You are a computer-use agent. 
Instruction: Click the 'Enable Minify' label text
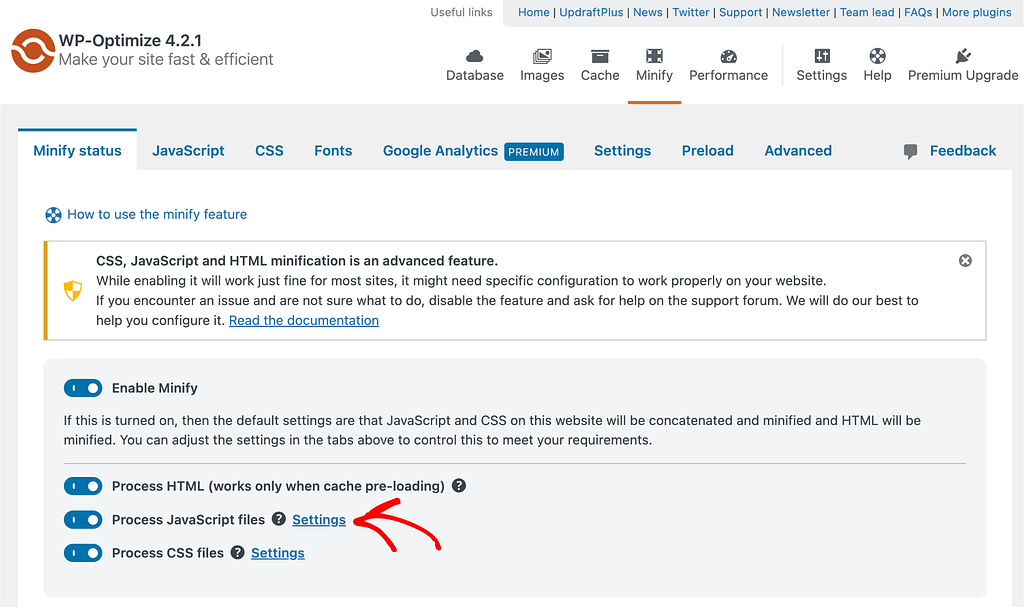pyautogui.click(x=155, y=388)
